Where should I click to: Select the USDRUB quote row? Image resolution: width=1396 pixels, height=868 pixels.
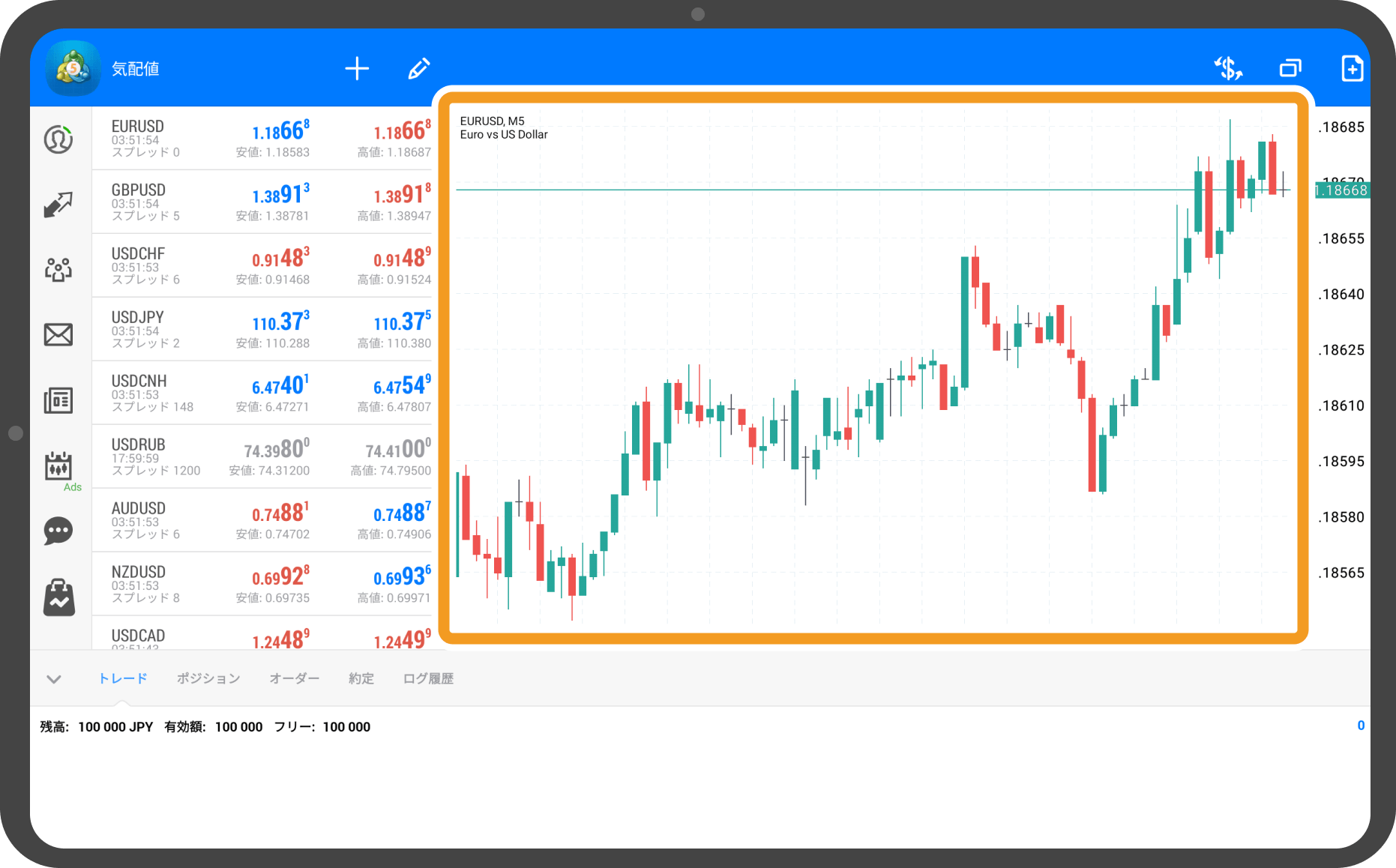[262, 457]
